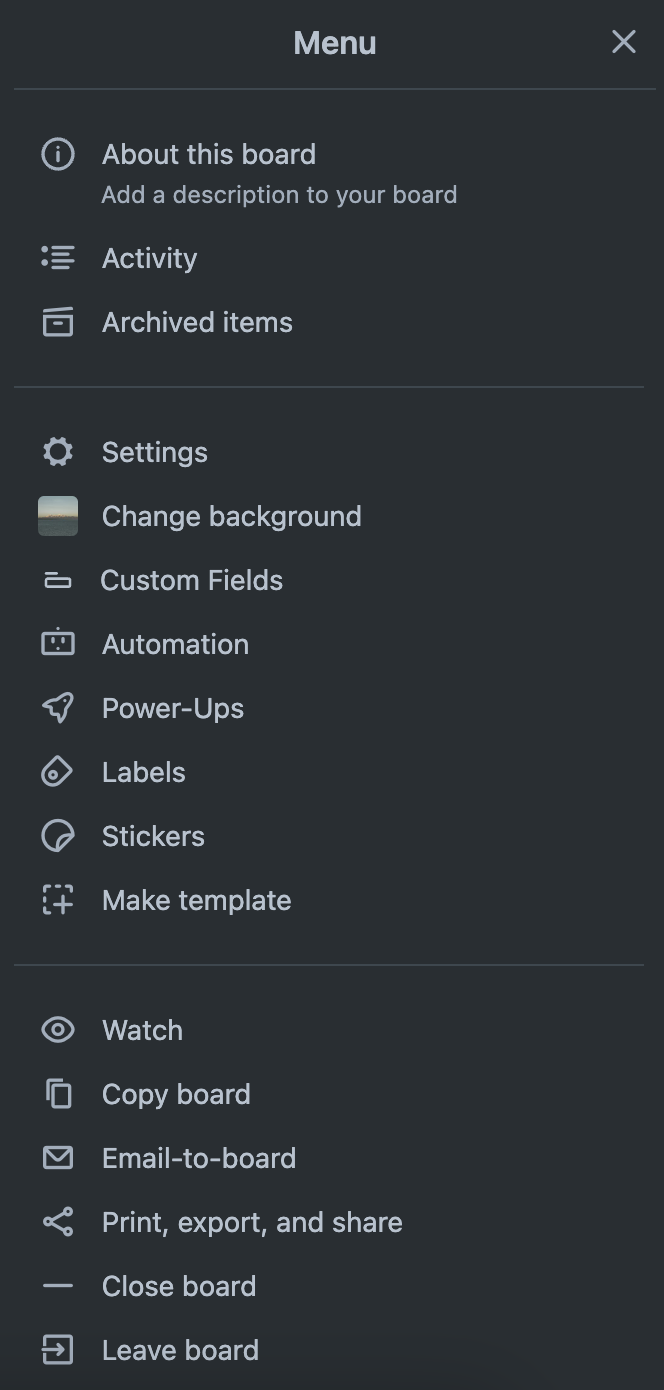Toggle Watch using the eye icon

[57, 1030]
